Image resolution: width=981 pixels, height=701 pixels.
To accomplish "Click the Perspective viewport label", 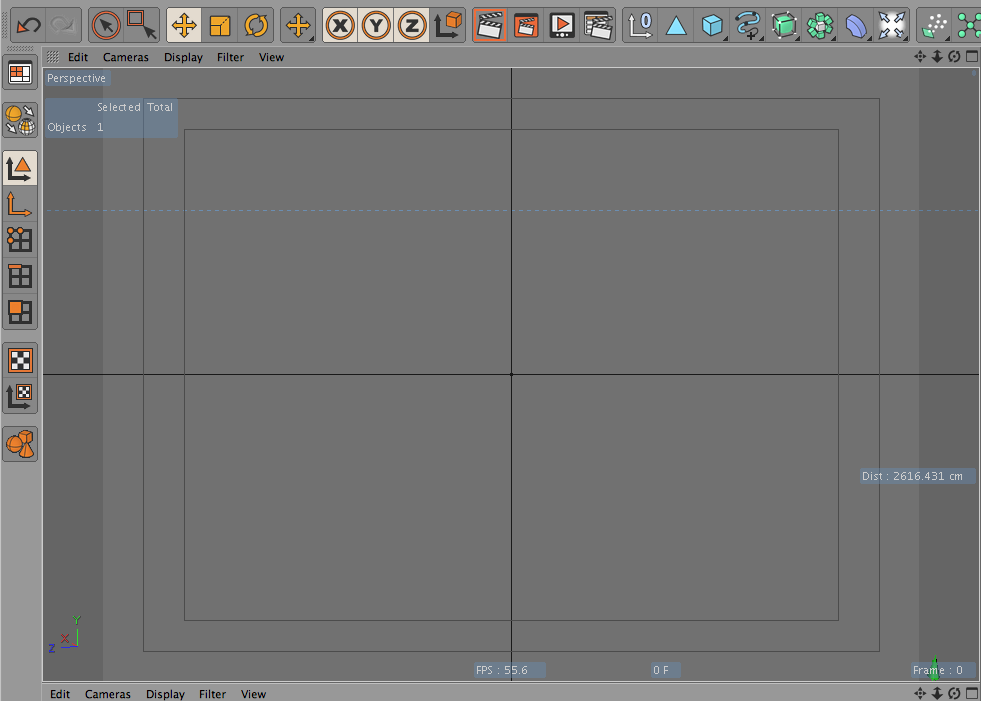I will pos(76,78).
